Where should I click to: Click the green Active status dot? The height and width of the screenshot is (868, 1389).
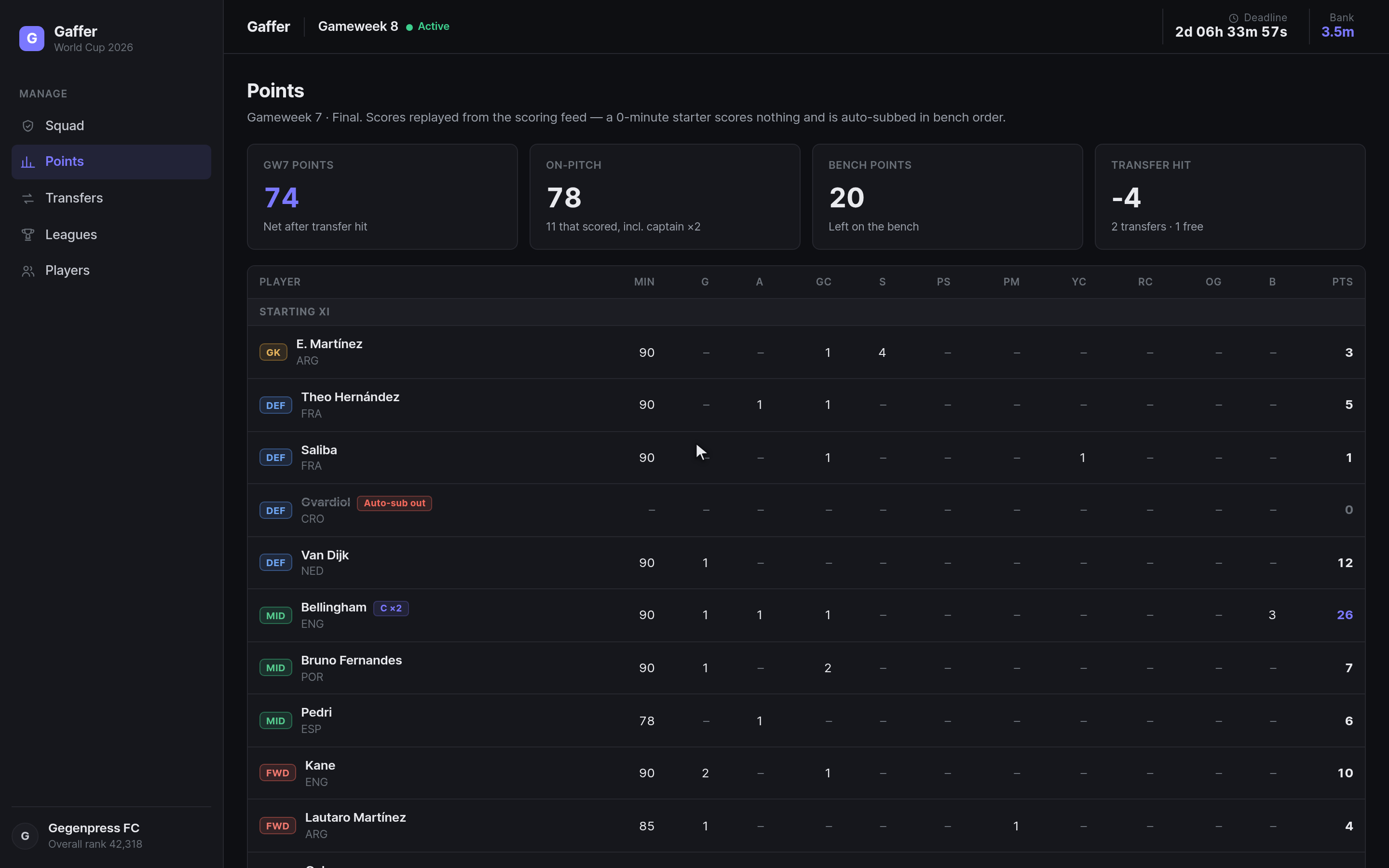(x=409, y=27)
